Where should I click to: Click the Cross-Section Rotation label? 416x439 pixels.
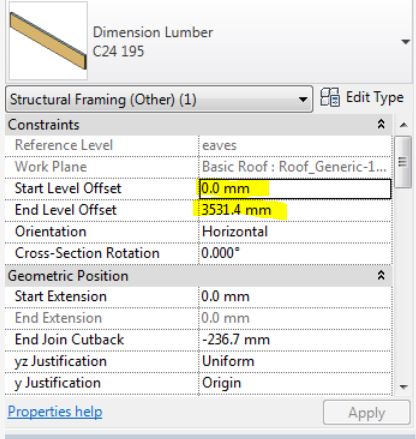click(87, 253)
